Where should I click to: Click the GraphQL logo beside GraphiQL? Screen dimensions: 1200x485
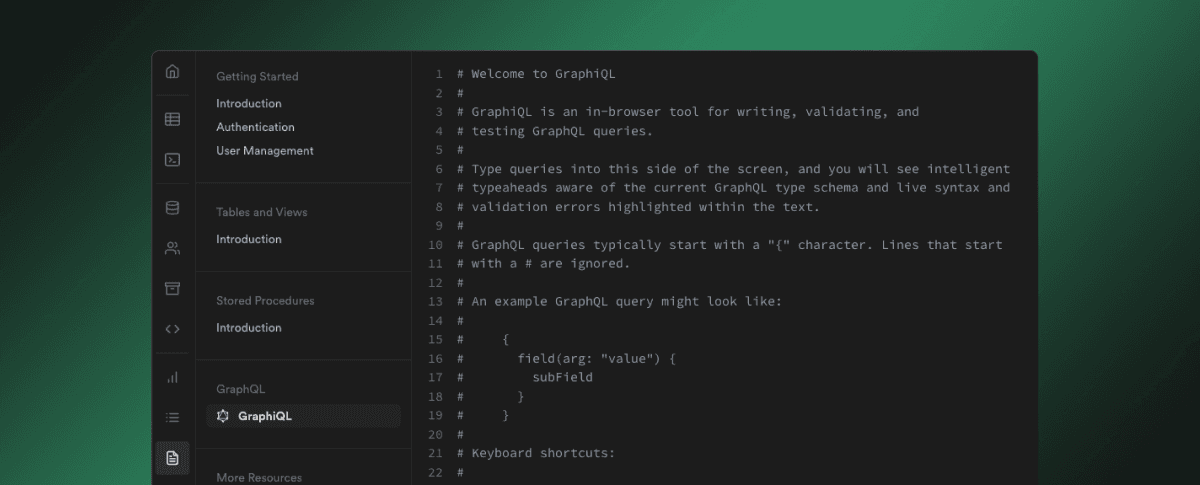(223, 416)
